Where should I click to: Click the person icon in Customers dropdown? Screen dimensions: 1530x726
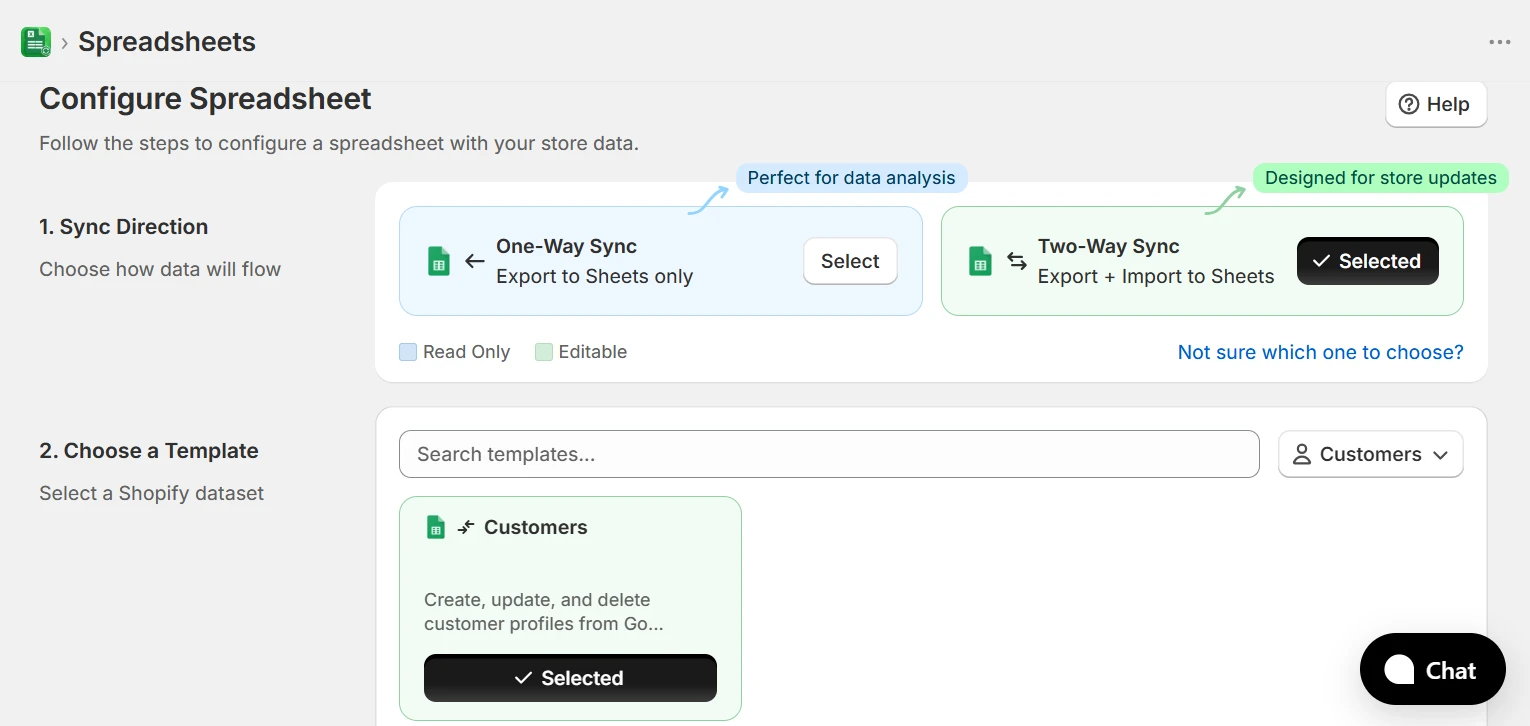click(1301, 454)
